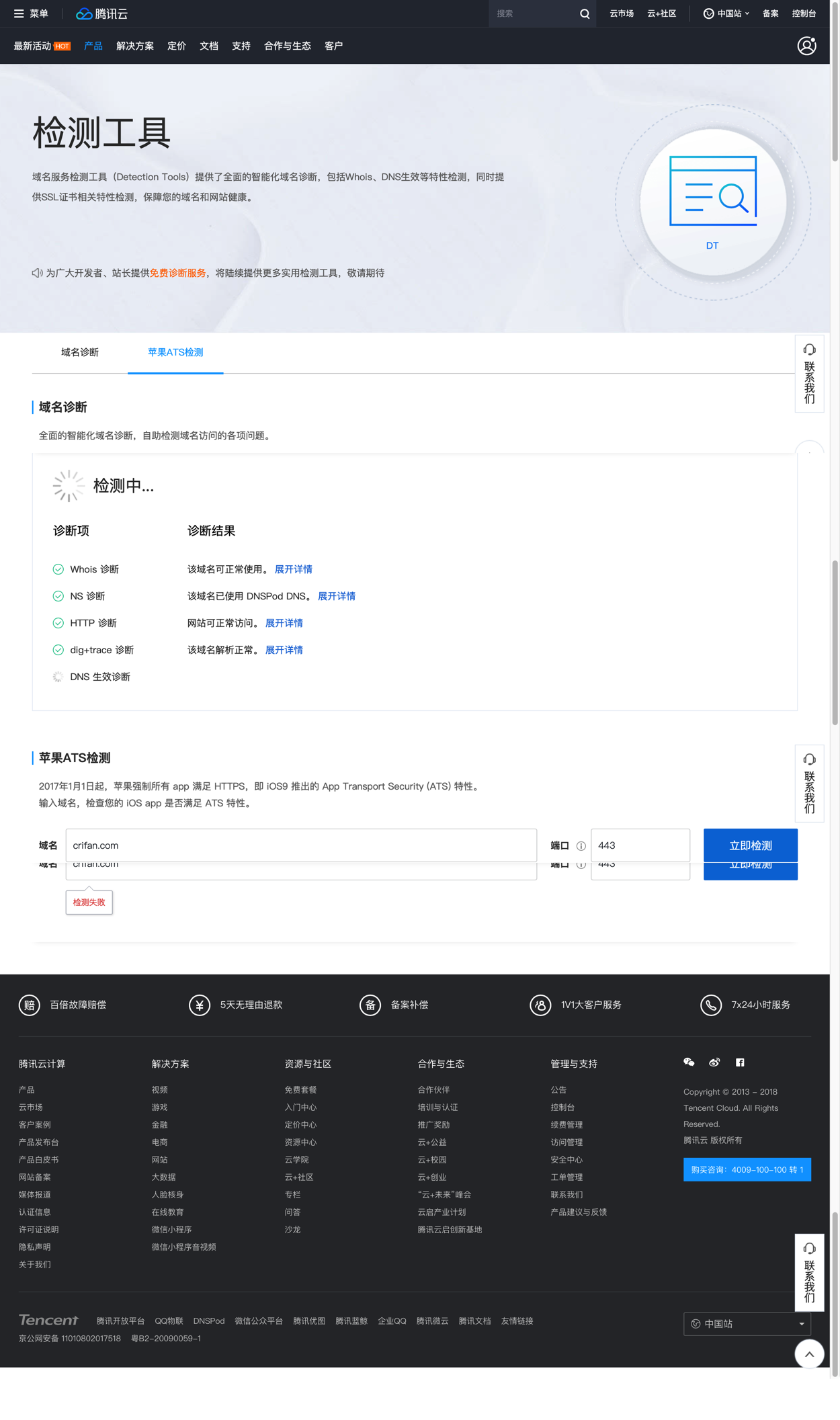Click the 检测失败 tooltip
This screenshot has height=1420, width=840.
89,902
